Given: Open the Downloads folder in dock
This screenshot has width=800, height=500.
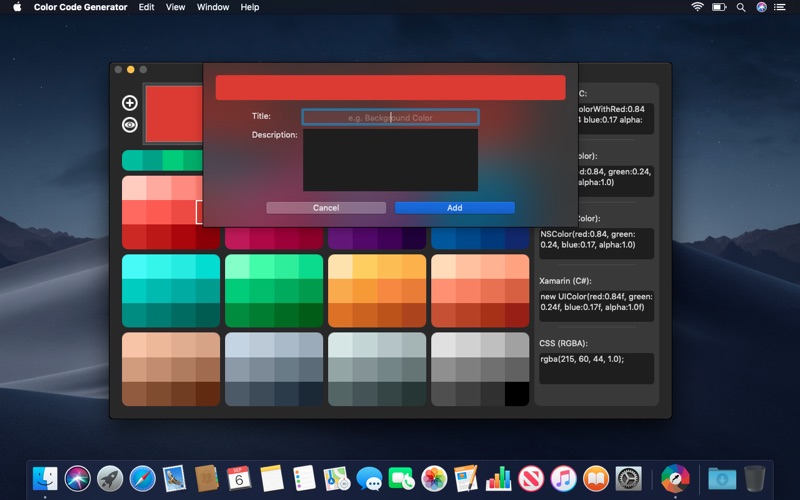Looking at the screenshot, I should (x=722, y=479).
